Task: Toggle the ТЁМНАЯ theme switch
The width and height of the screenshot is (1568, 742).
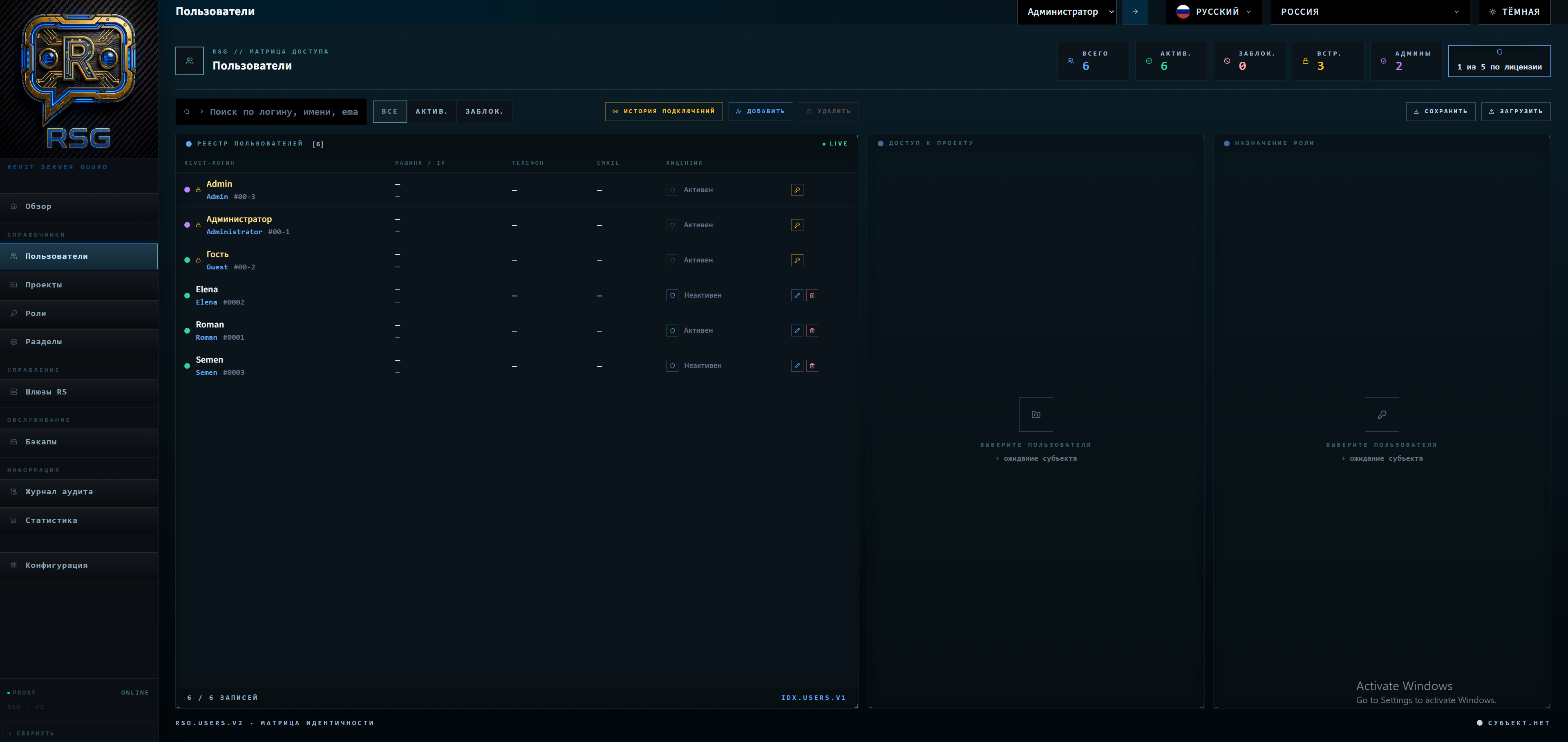Action: [x=1514, y=11]
